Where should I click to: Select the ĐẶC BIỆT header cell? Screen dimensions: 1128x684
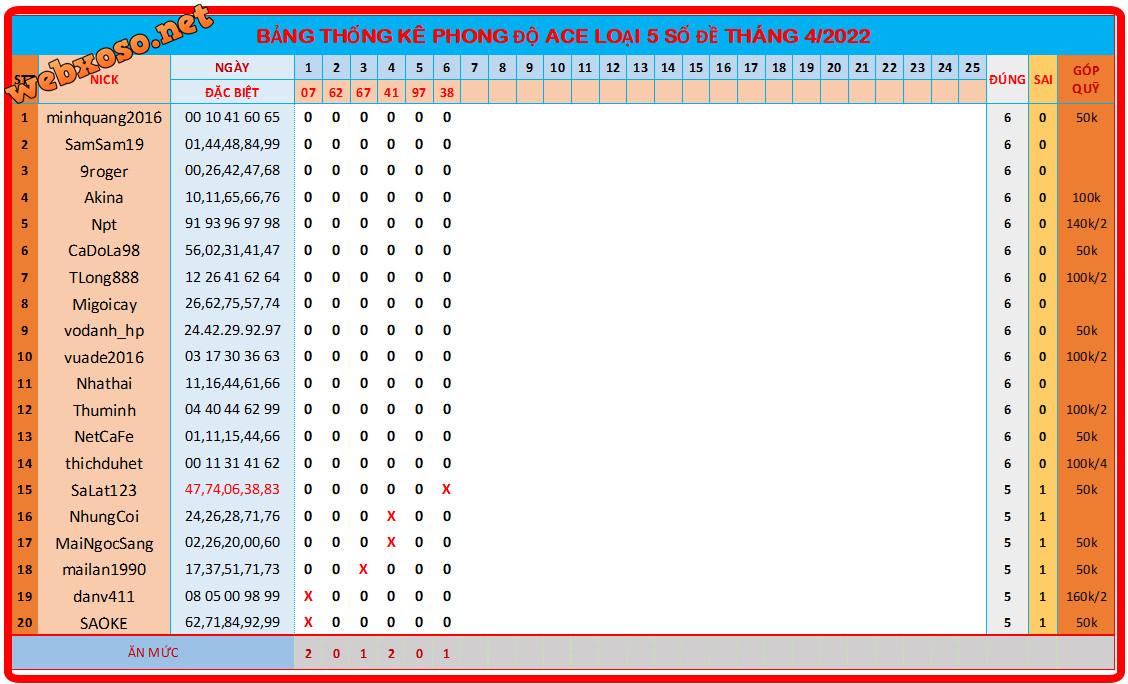coord(232,92)
